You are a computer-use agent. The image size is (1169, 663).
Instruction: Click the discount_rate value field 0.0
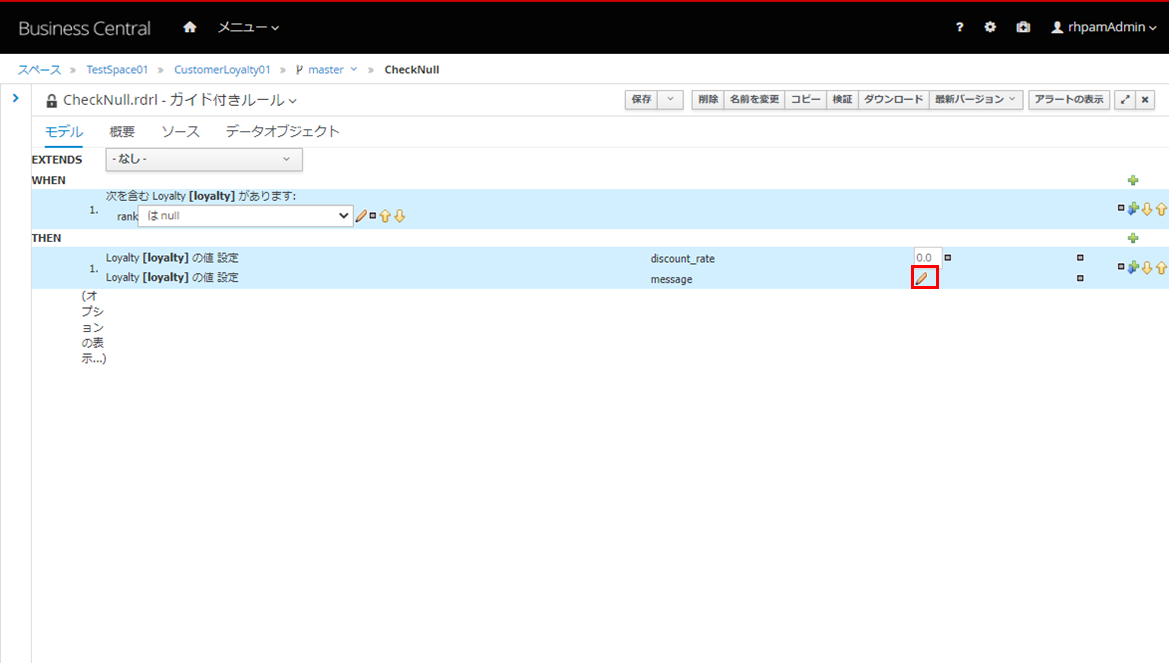click(x=927, y=257)
